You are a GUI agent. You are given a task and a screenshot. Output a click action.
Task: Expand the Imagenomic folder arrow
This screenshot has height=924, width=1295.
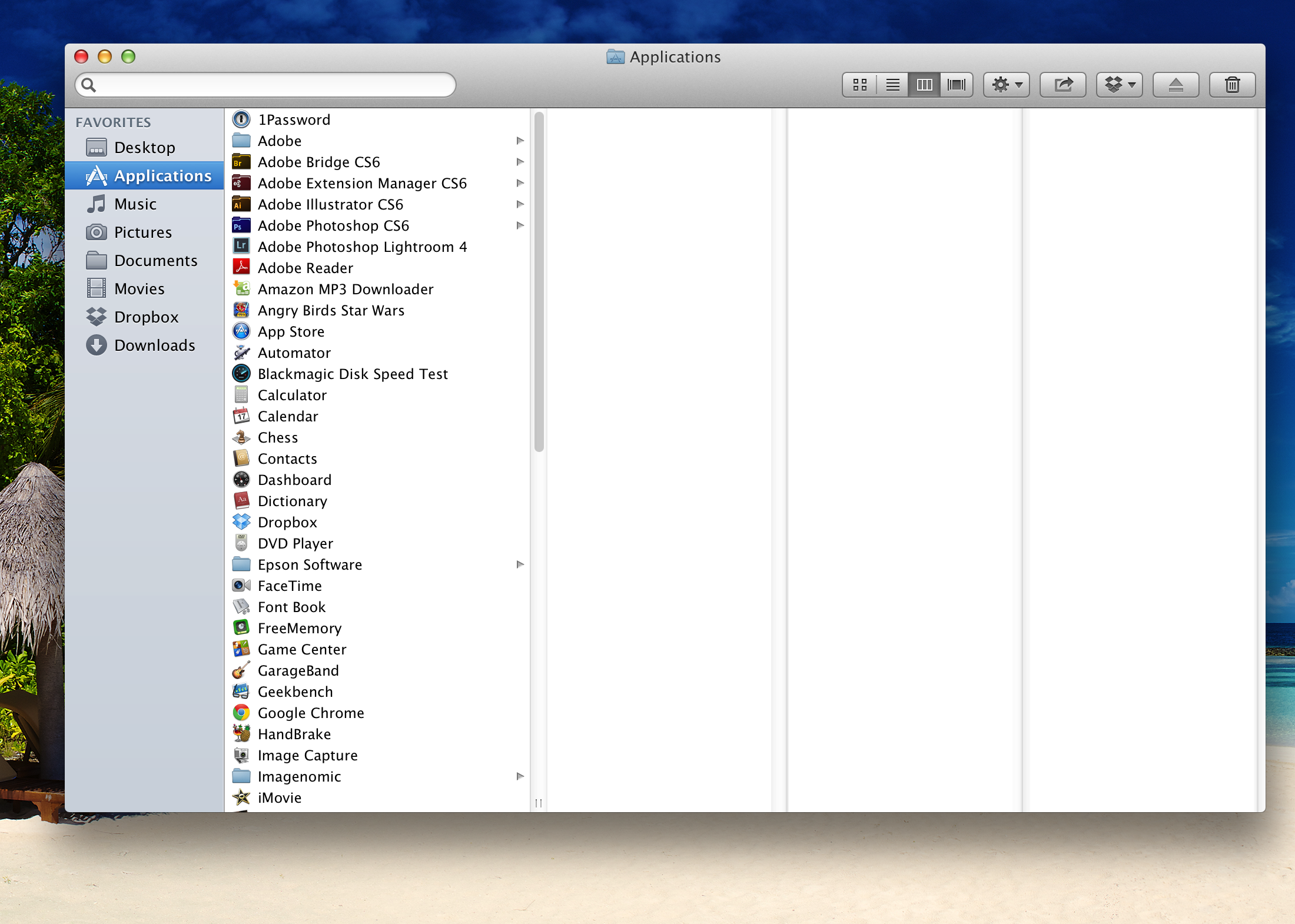point(520,776)
